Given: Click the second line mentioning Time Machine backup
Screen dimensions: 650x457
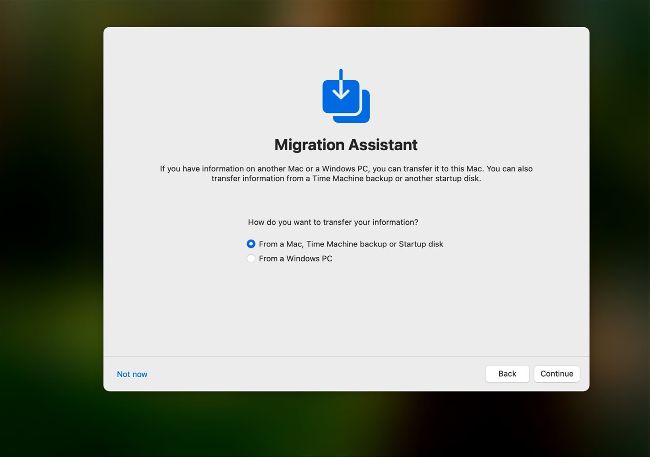Looking at the screenshot, I should (346, 178).
